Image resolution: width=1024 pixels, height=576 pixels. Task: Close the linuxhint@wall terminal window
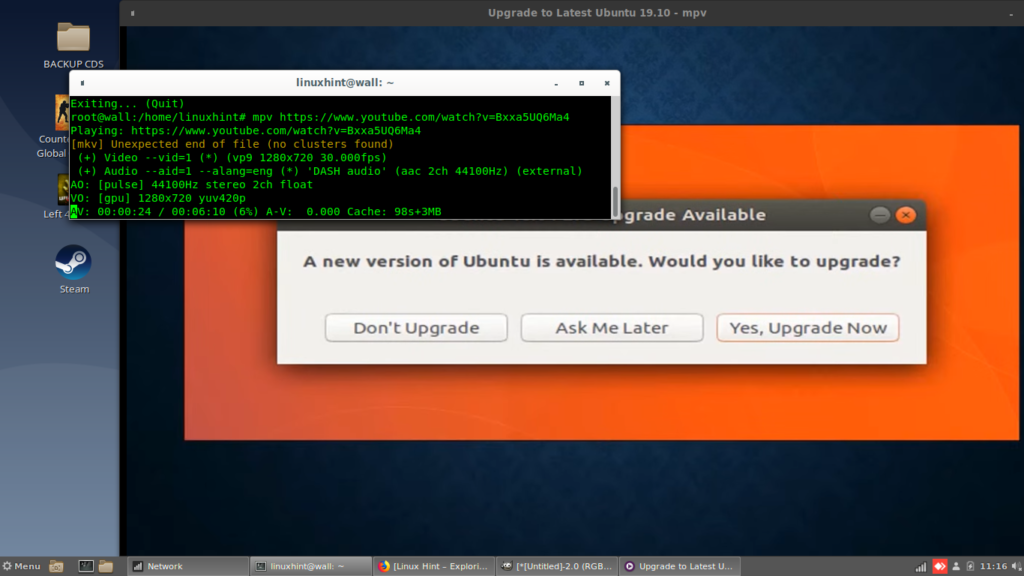coord(607,83)
